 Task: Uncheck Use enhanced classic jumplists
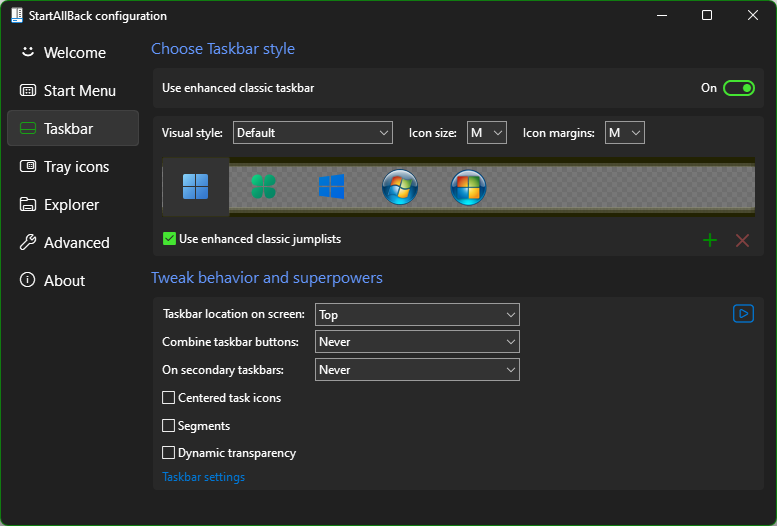[x=169, y=239]
